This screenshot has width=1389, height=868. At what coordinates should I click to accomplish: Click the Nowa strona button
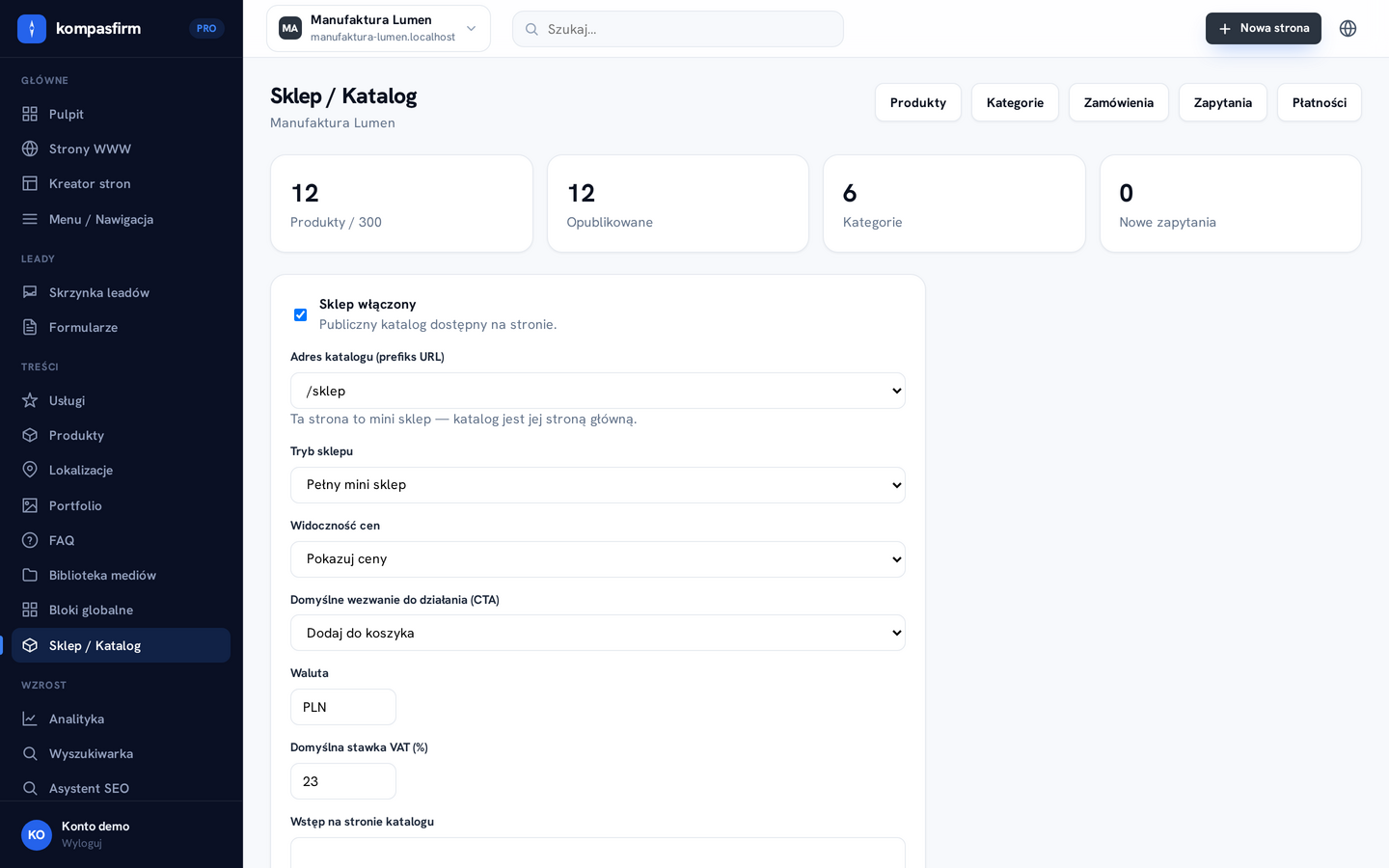click(x=1264, y=28)
